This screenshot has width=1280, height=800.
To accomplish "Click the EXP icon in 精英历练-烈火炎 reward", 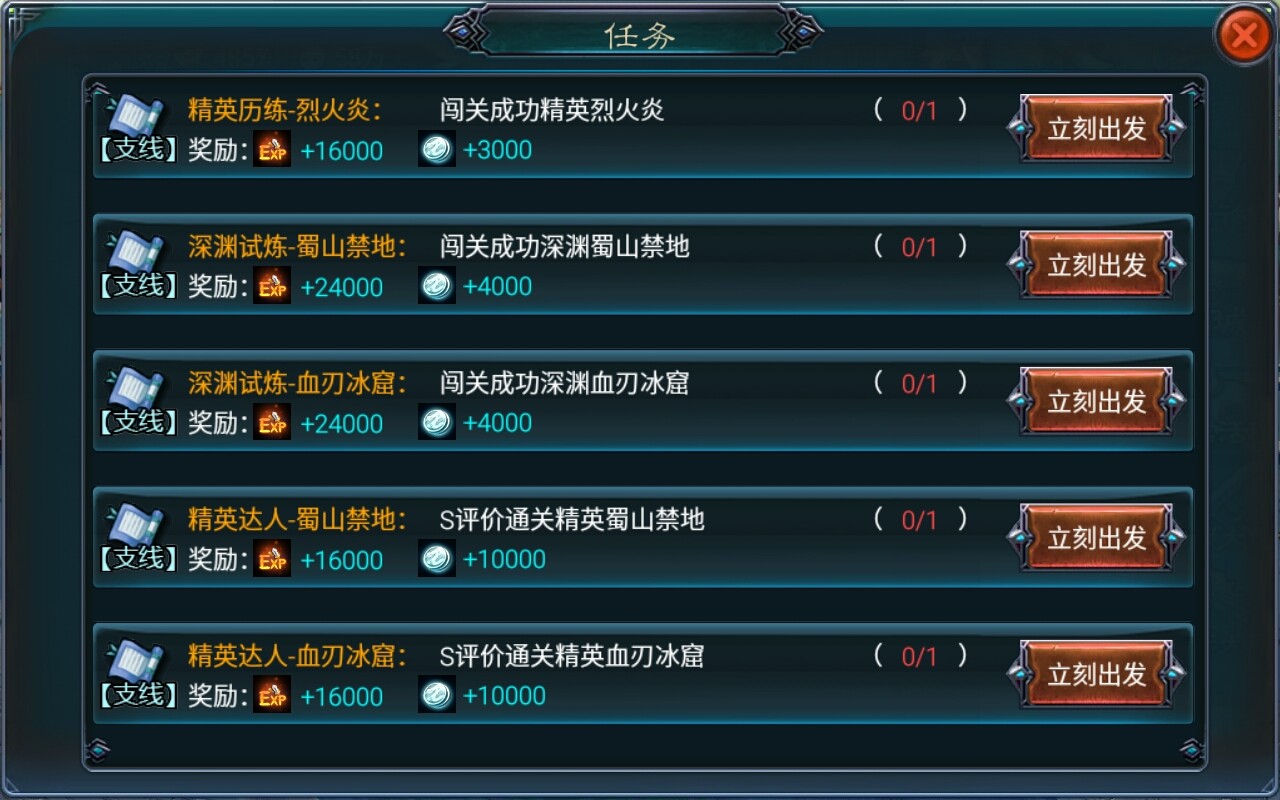I will pos(272,150).
